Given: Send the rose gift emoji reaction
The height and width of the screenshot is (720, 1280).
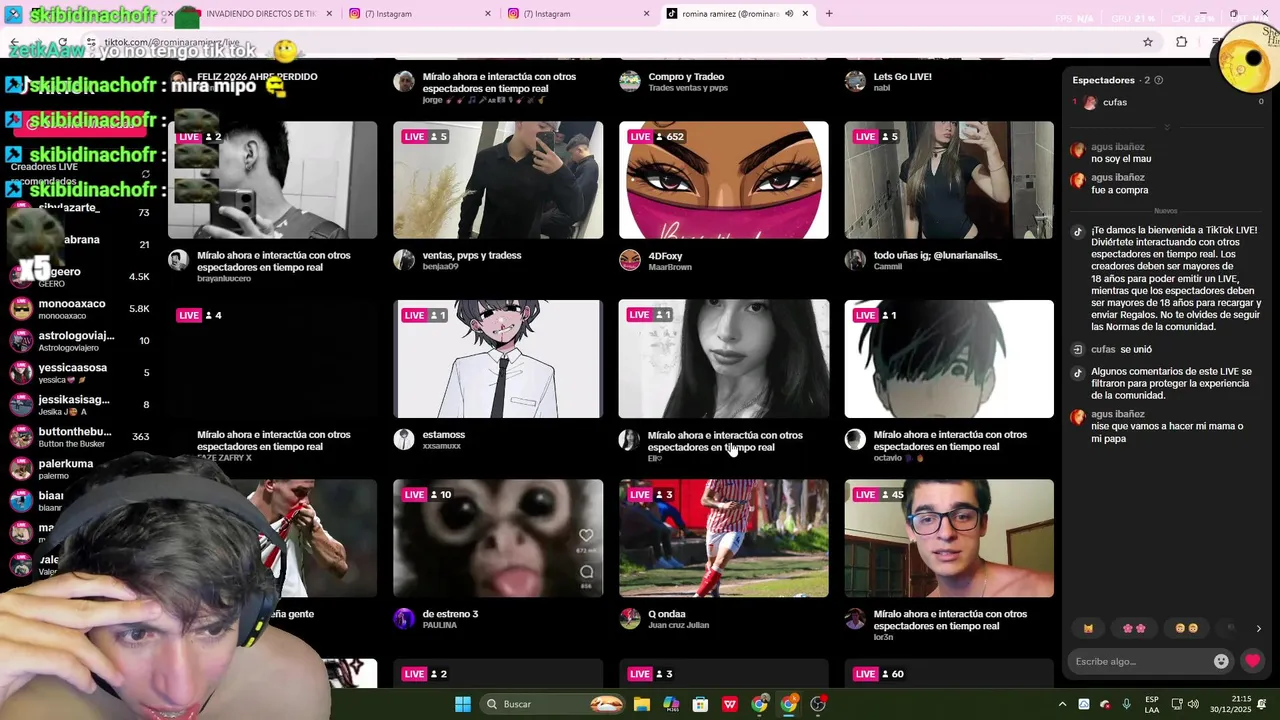Looking at the screenshot, I should coord(1134,628).
